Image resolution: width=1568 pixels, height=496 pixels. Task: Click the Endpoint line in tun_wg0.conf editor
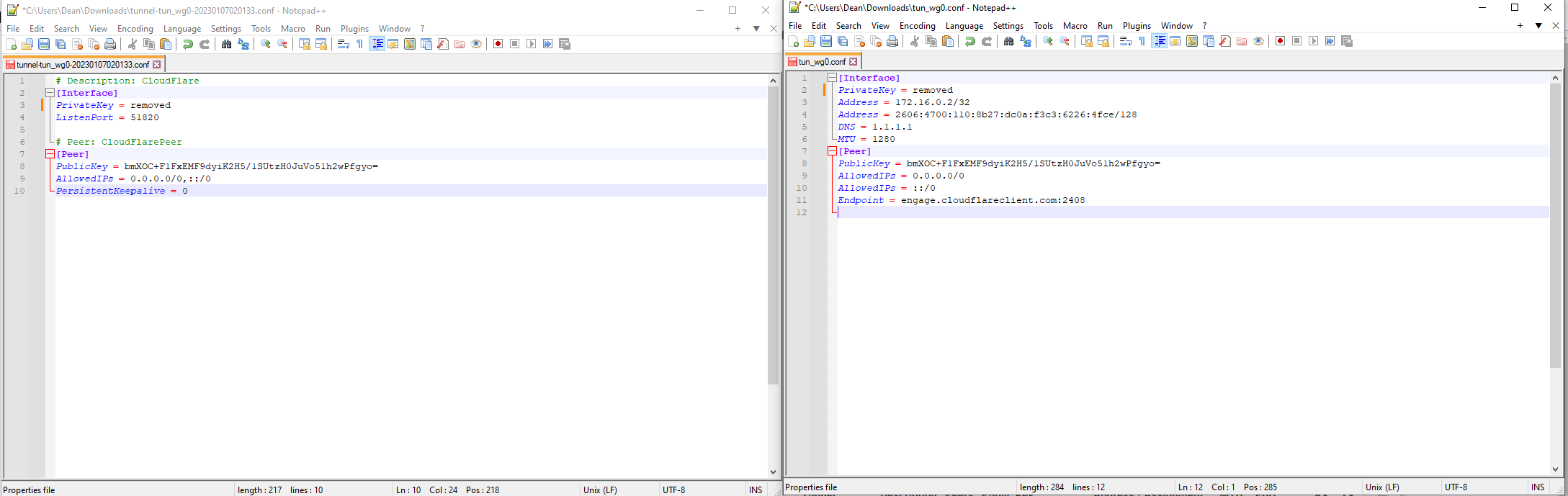[961, 200]
